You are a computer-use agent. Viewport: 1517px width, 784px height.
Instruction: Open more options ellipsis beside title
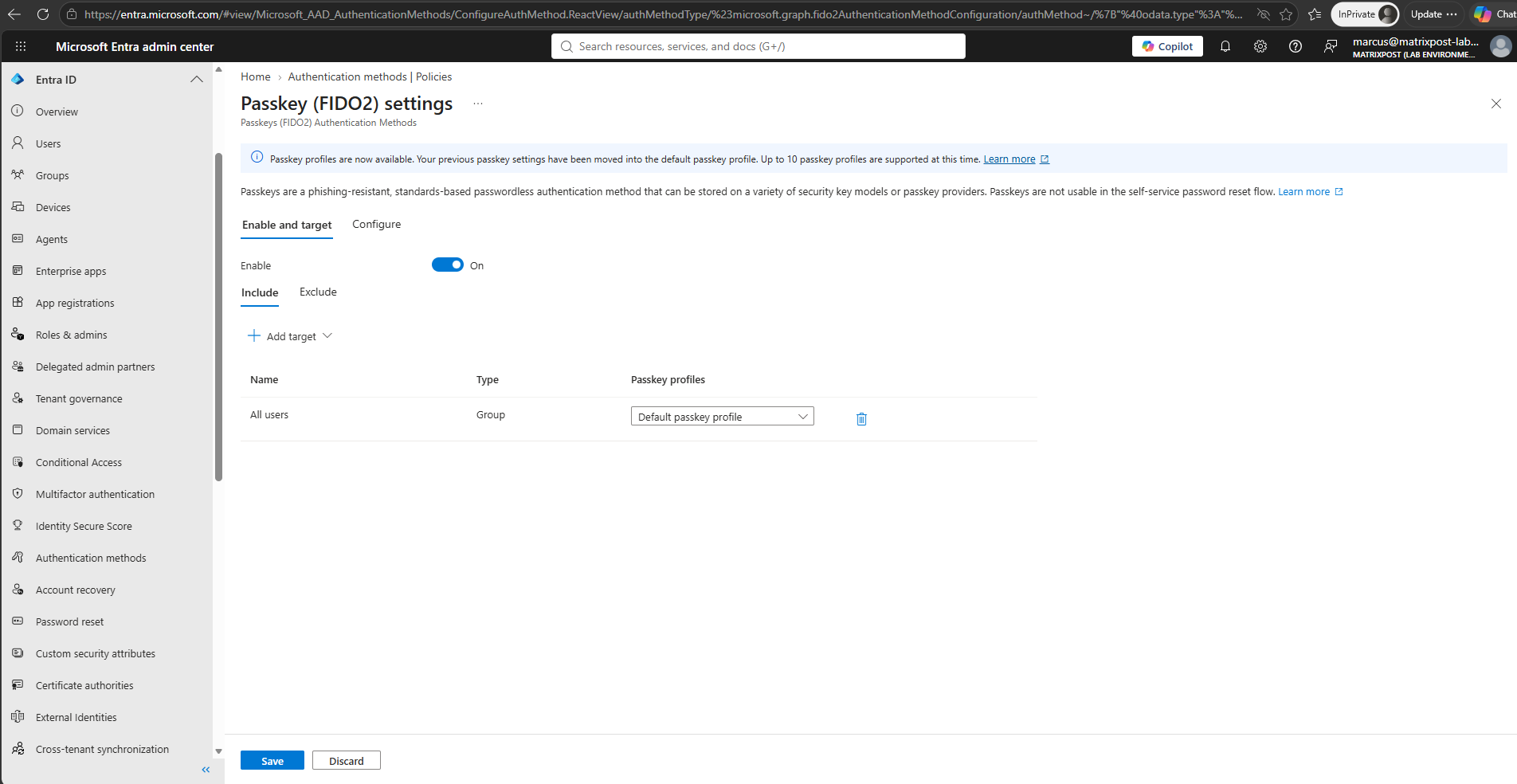(x=478, y=104)
